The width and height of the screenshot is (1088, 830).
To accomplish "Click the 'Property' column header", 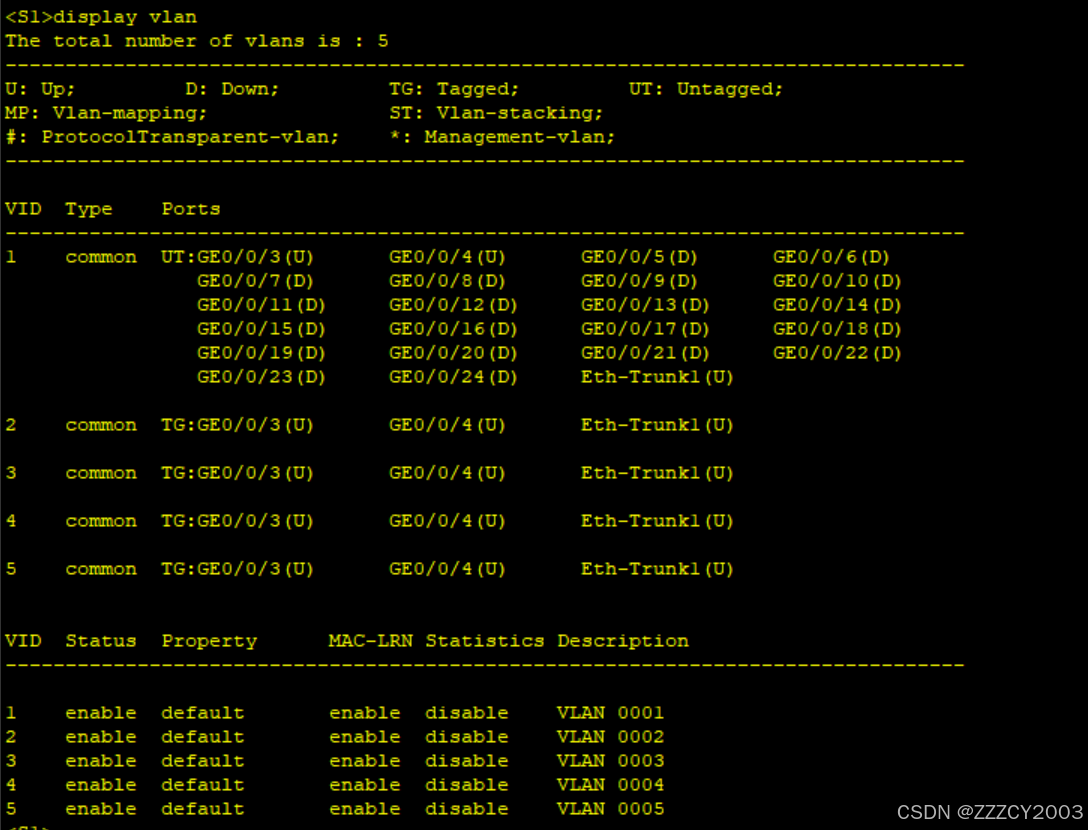I will coord(209,641).
